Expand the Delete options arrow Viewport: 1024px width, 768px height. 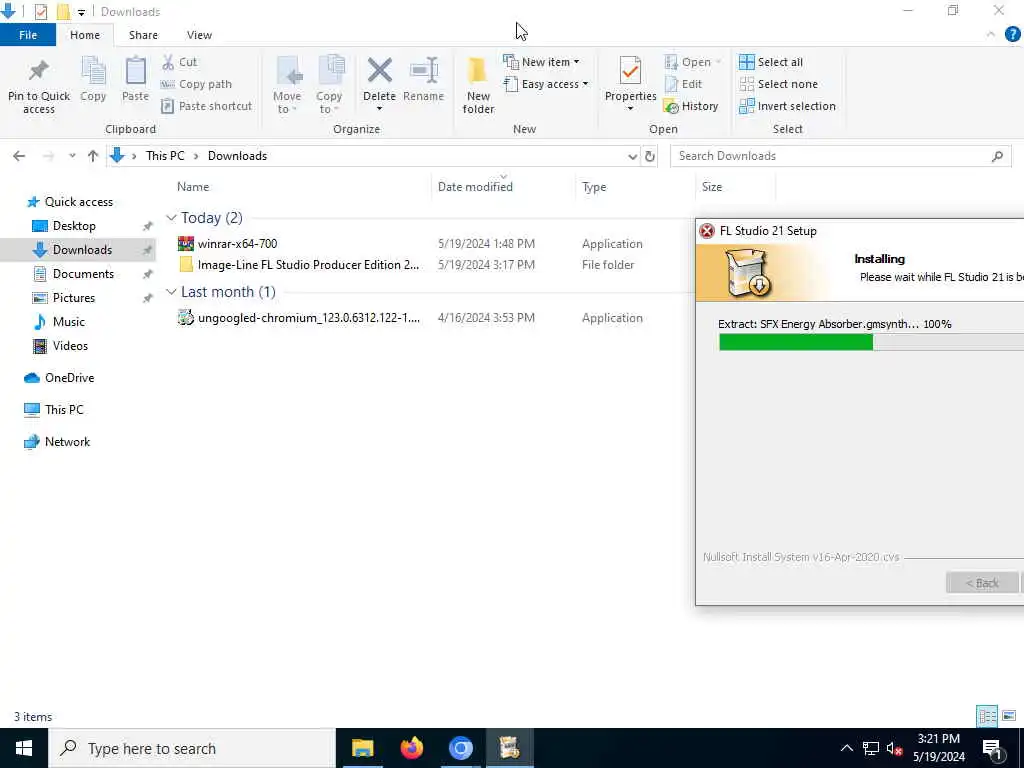click(379, 109)
